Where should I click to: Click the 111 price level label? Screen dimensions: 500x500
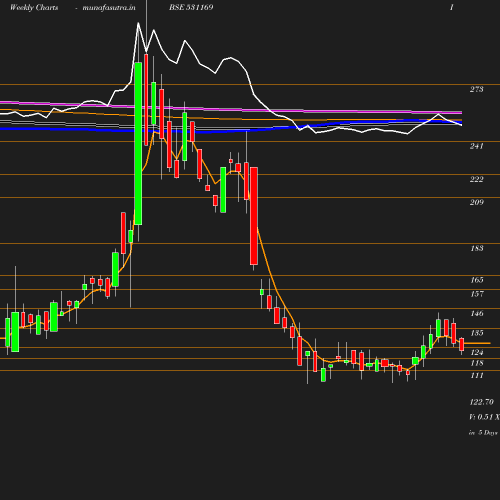point(476,376)
